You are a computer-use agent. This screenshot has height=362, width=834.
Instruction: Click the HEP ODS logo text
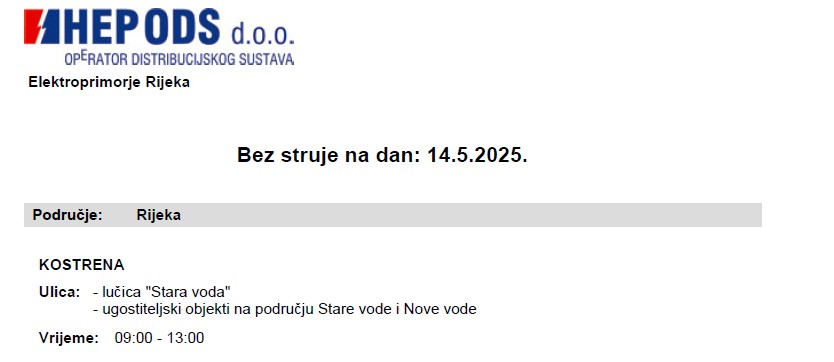tap(141, 27)
